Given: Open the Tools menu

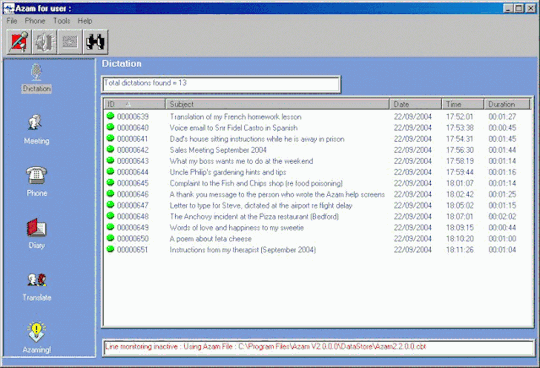Looking at the screenshot, I should click(61, 21).
